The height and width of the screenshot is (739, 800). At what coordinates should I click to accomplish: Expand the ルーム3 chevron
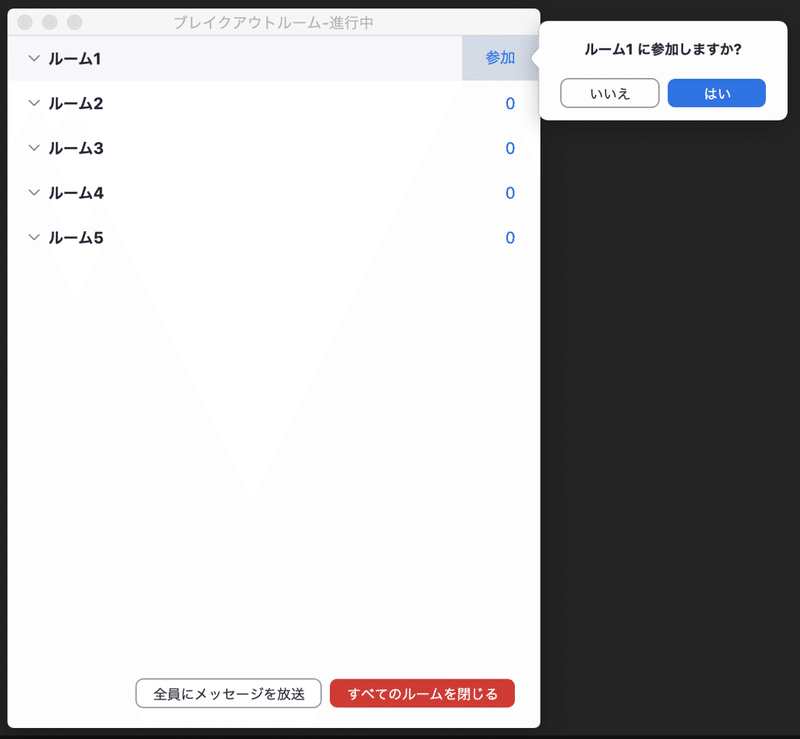(34, 148)
